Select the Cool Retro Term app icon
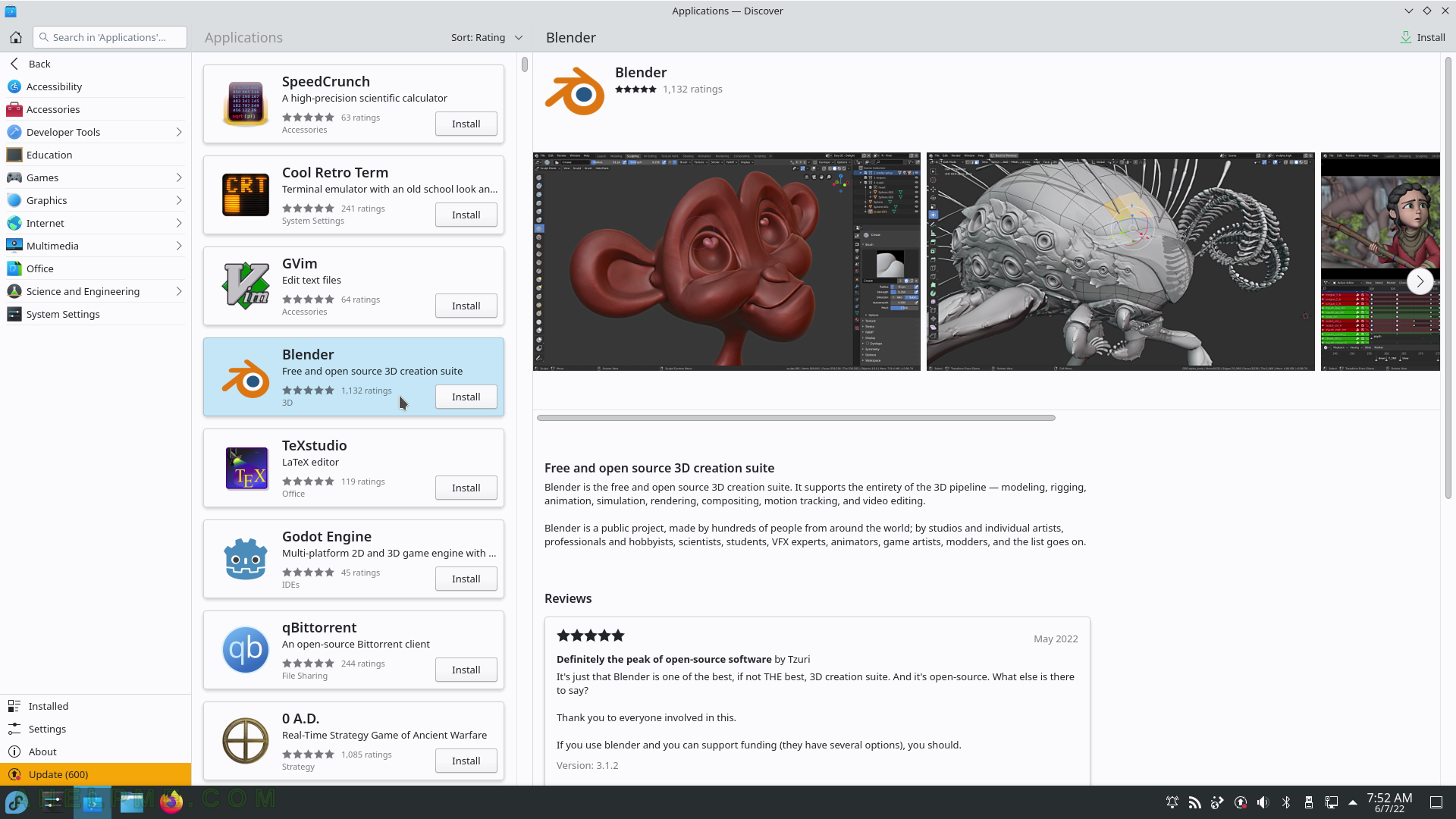Screen dimensions: 1456x819 246,195
